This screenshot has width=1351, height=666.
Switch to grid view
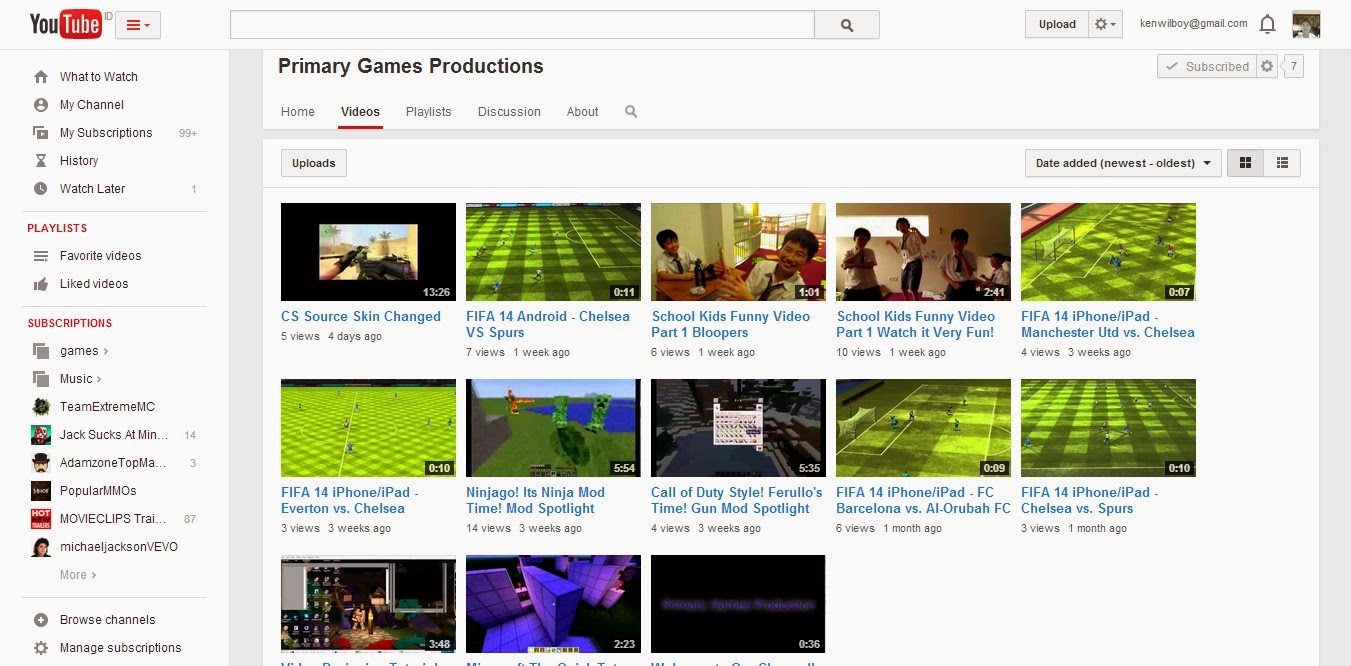click(x=1245, y=163)
